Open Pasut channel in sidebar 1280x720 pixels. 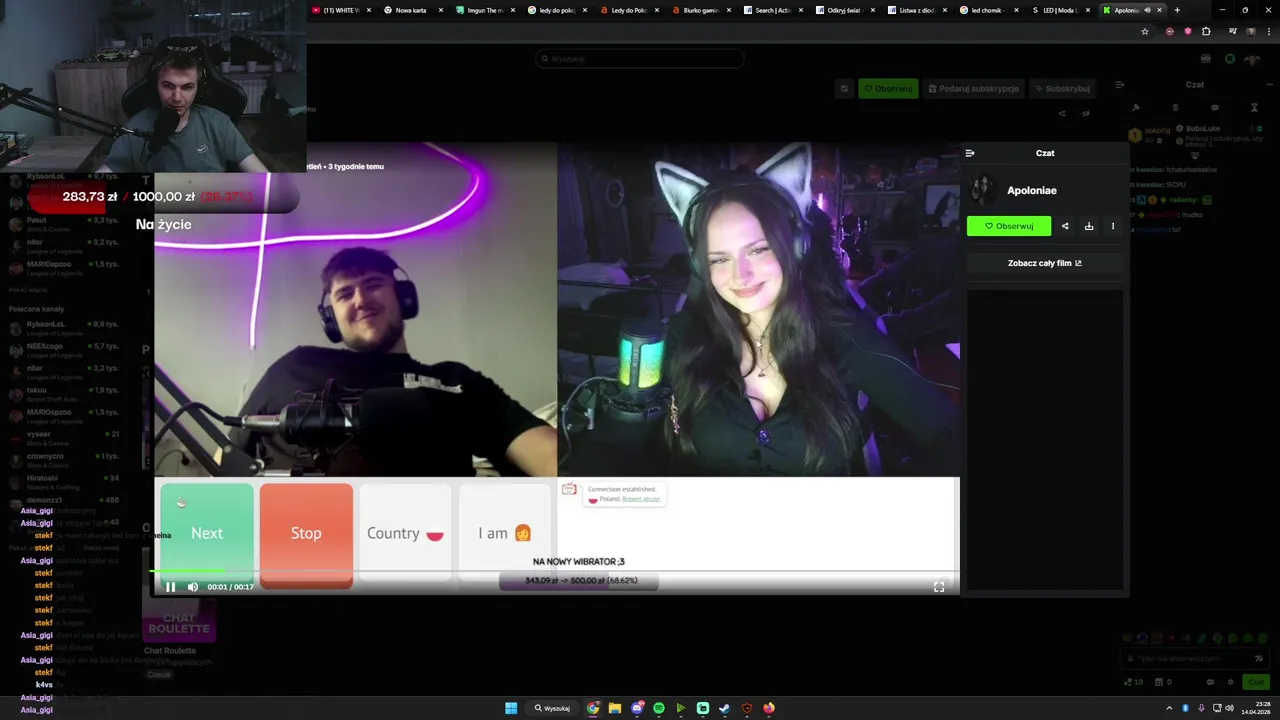63,224
